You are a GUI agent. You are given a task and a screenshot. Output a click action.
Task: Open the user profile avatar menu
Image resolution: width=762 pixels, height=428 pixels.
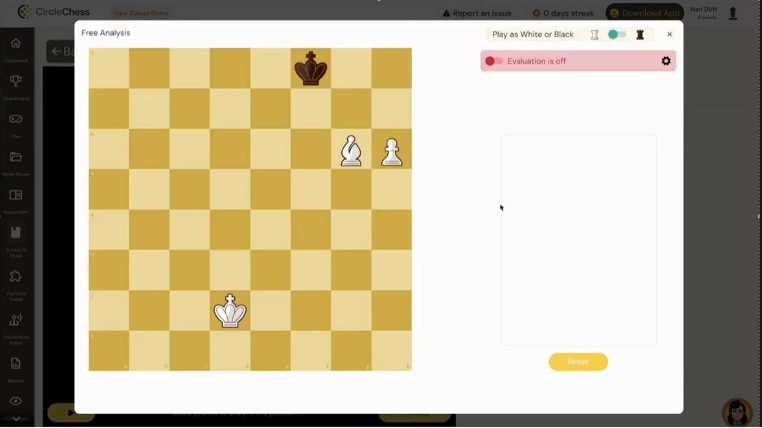[x=733, y=13]
